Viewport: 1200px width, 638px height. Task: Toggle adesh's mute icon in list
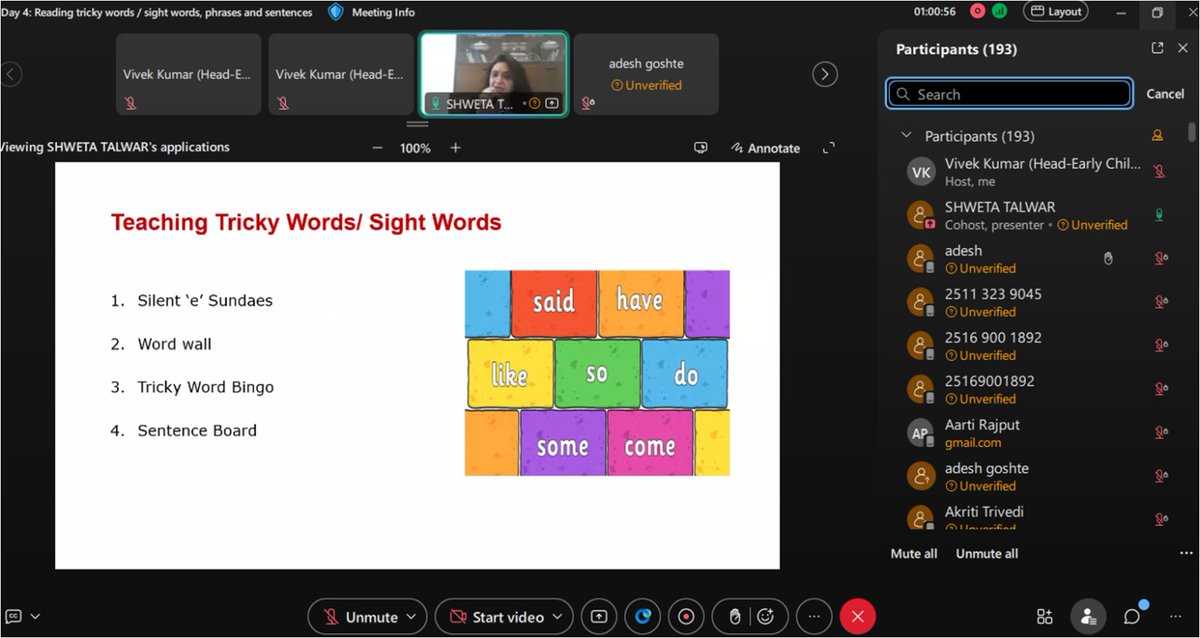(1161, 258)
